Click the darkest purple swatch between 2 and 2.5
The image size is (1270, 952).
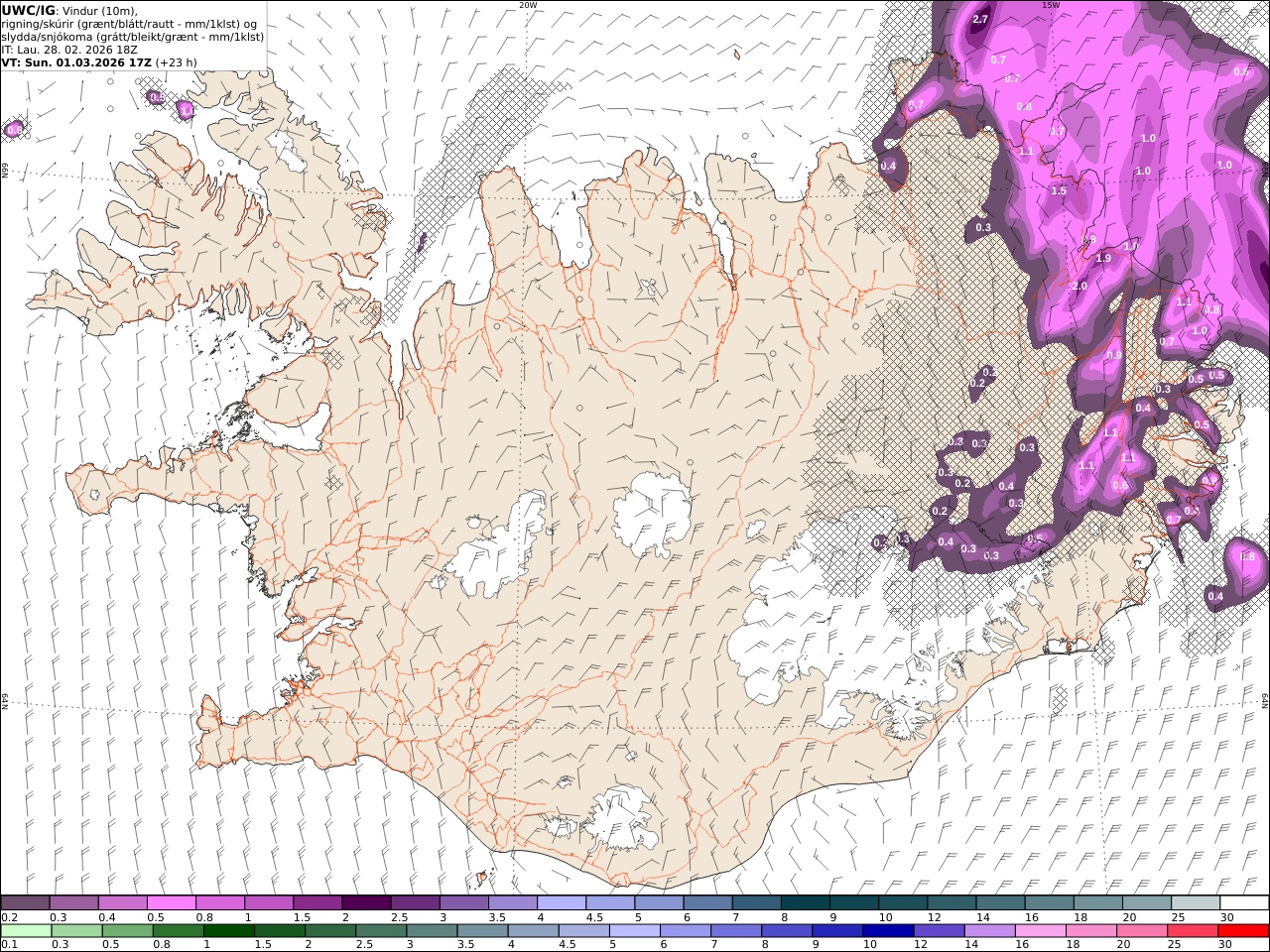pyautogui.click(x=366, y=902)
